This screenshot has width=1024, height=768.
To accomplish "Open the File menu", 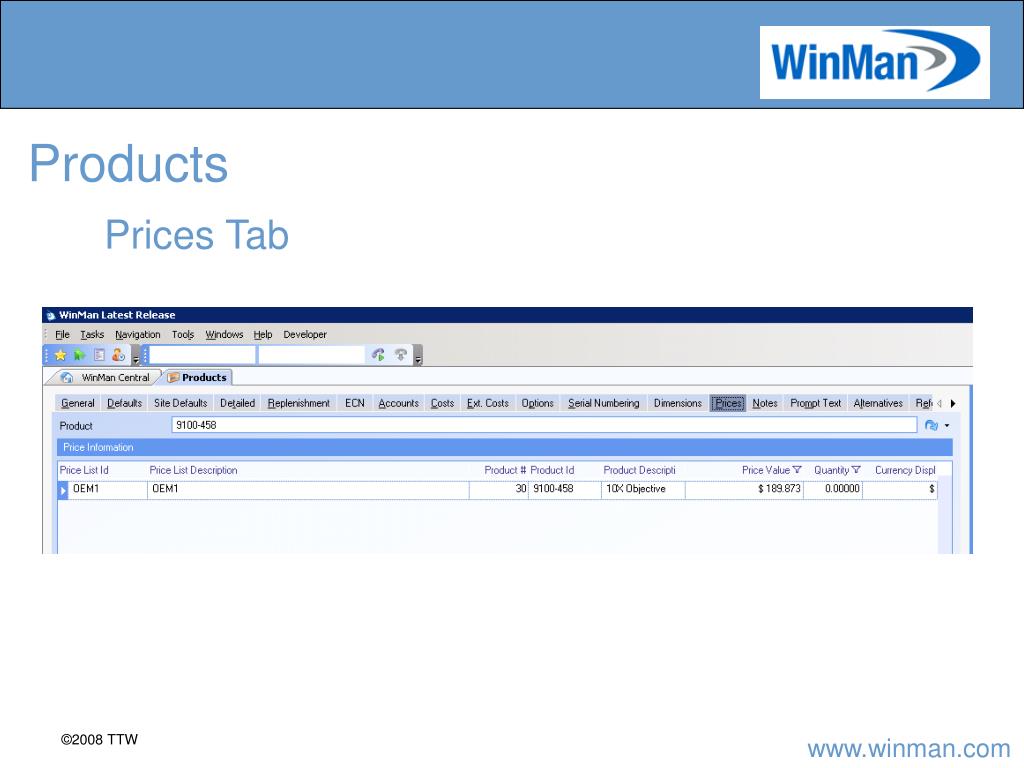I will [62, 334].
